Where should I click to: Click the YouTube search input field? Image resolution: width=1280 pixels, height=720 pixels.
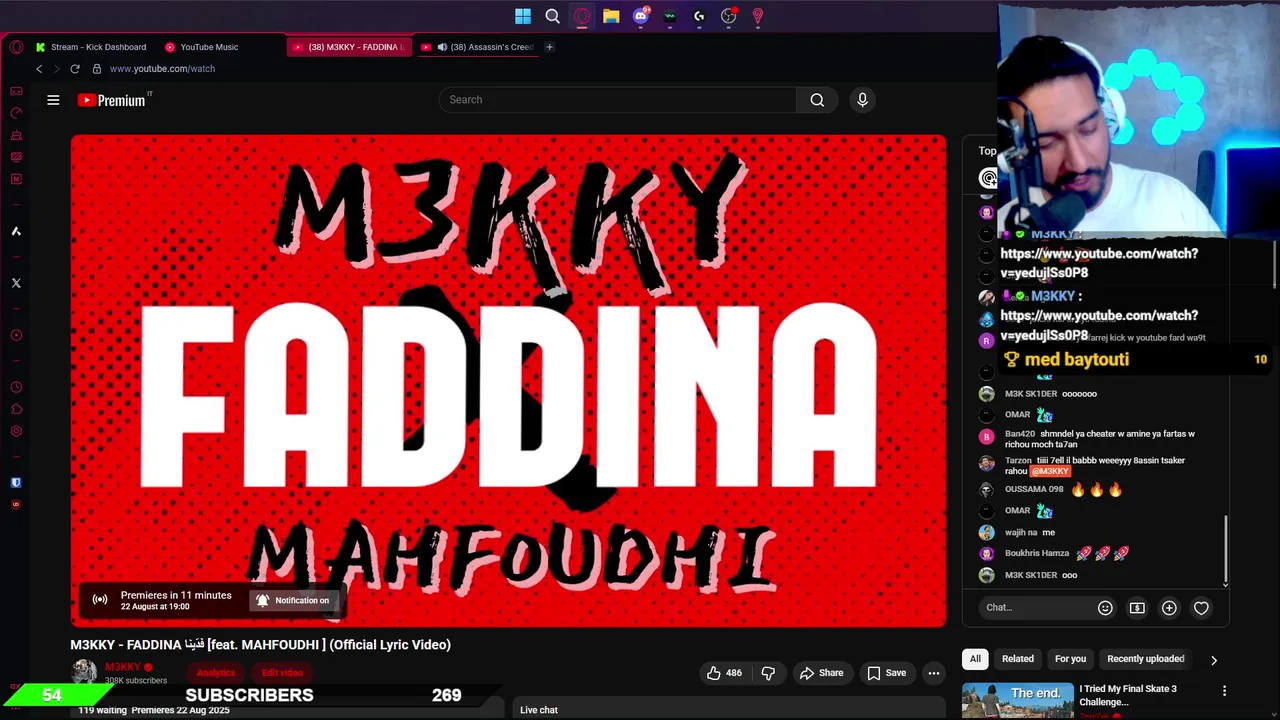(617, 100)
